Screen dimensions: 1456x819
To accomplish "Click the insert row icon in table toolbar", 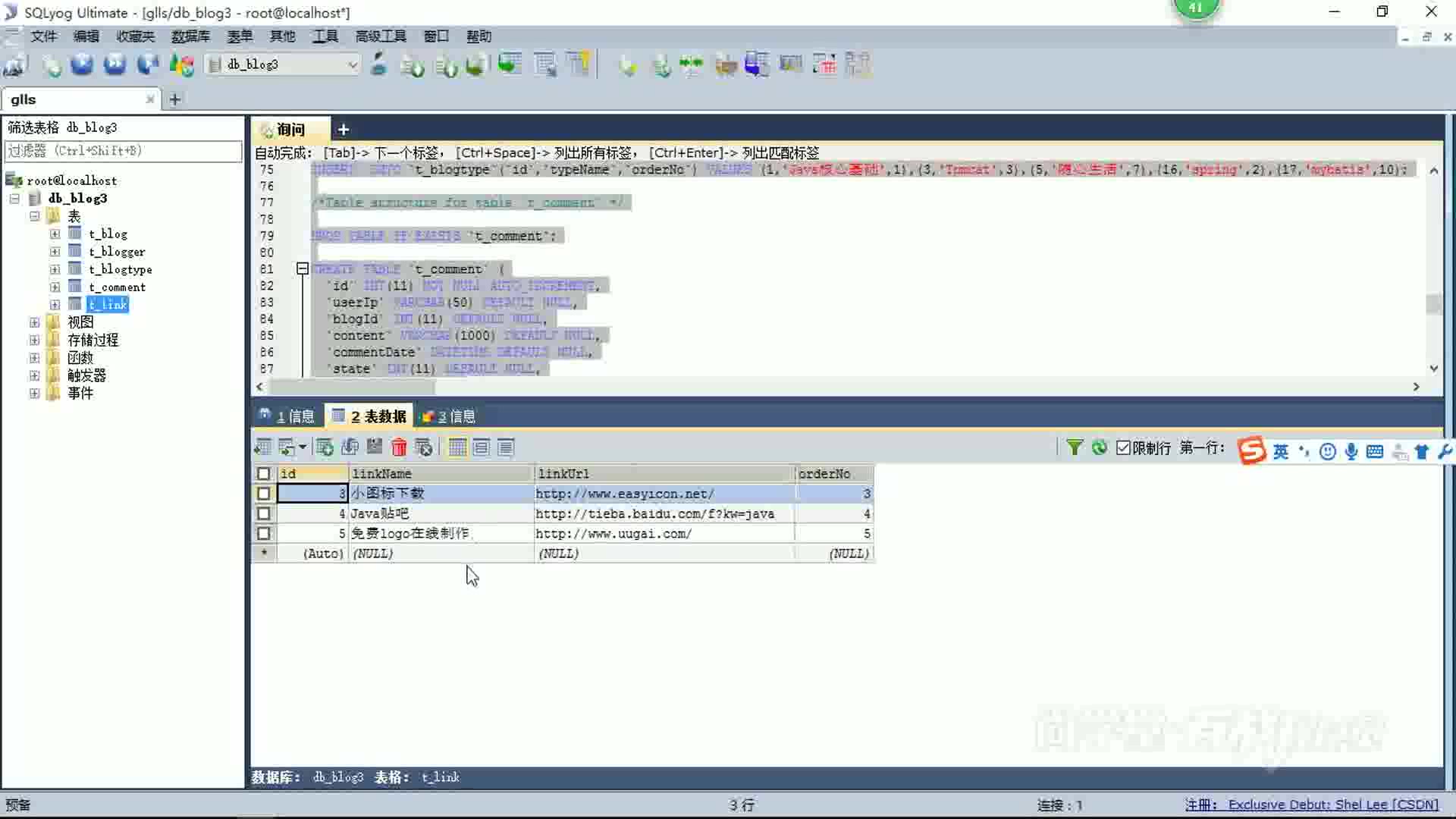I will [325, 447].
